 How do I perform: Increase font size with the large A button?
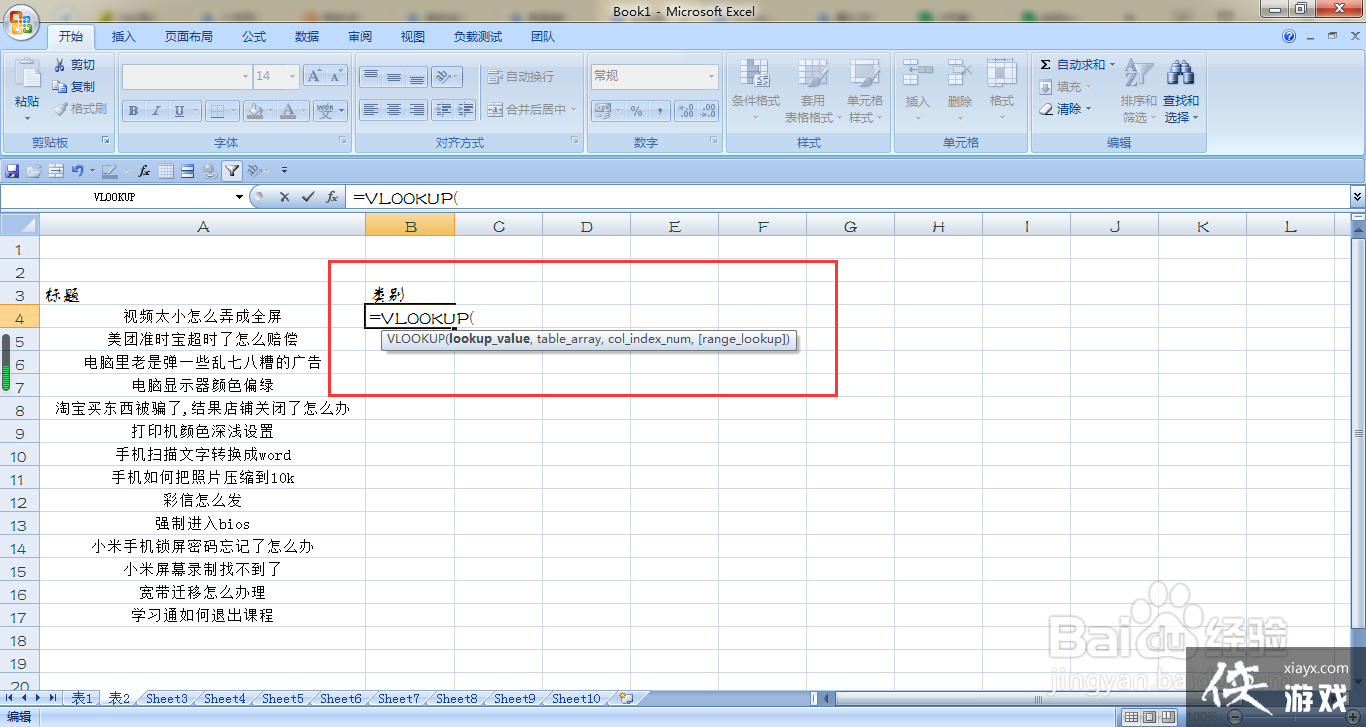pos(314,76)
